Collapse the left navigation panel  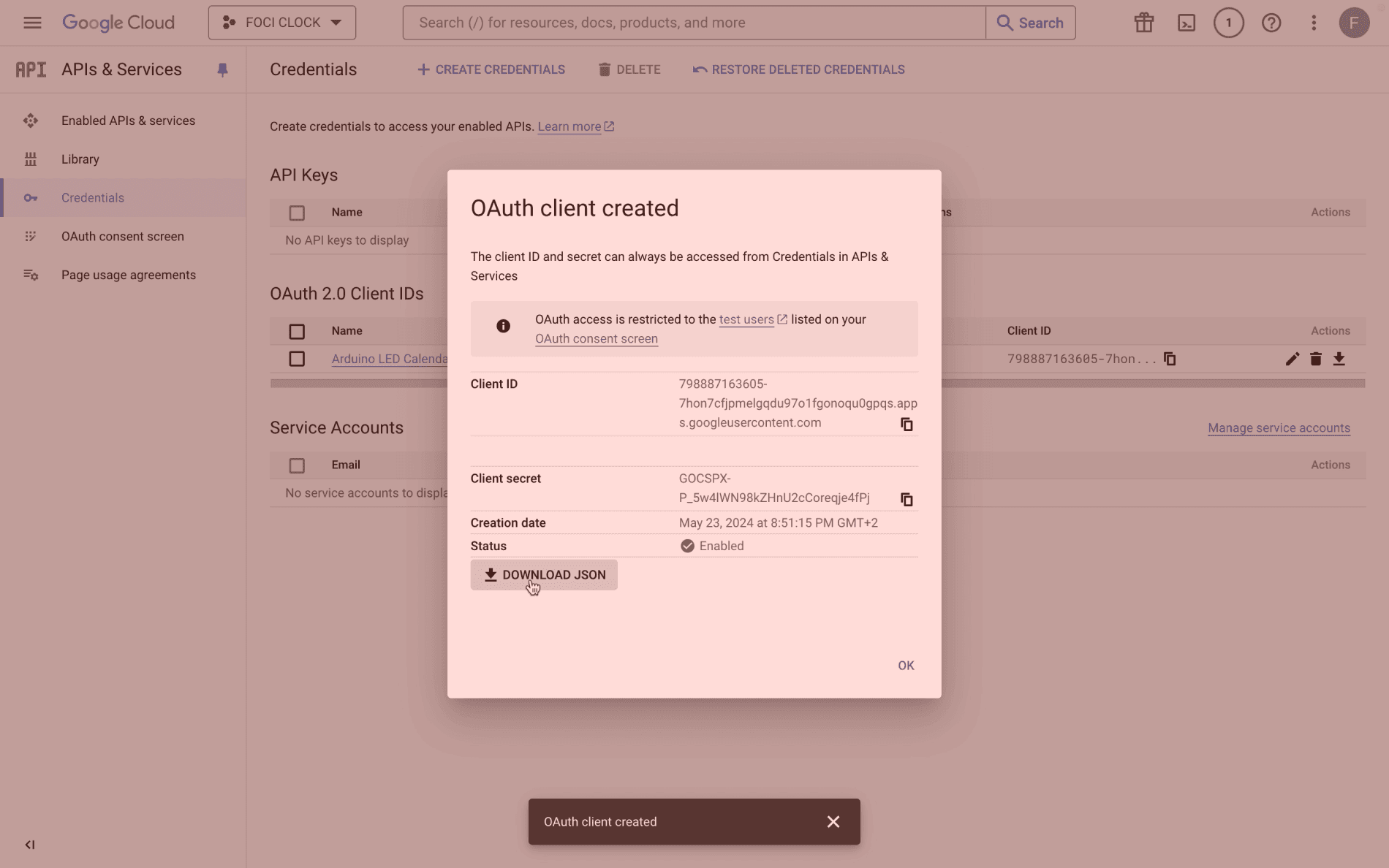tap(30, 845)
